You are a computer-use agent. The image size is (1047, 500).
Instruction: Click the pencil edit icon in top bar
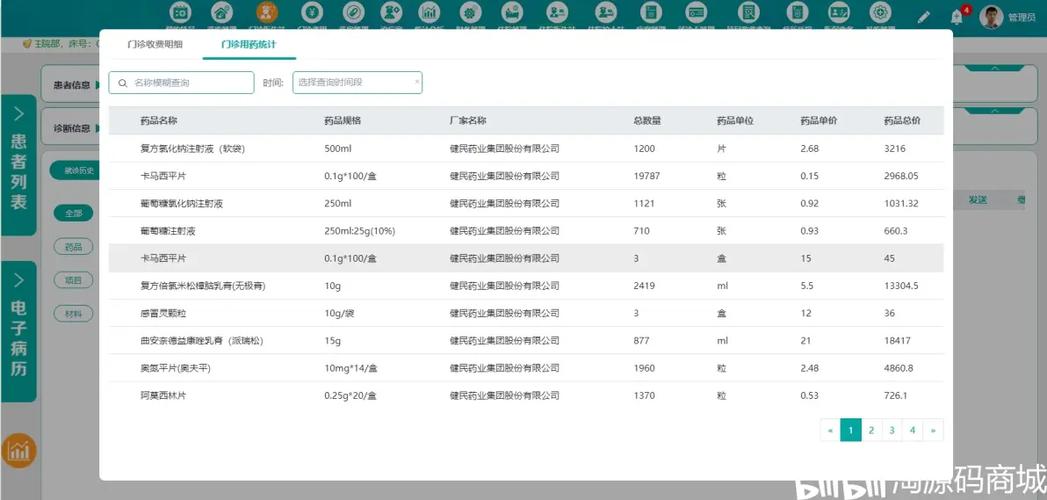923,17
